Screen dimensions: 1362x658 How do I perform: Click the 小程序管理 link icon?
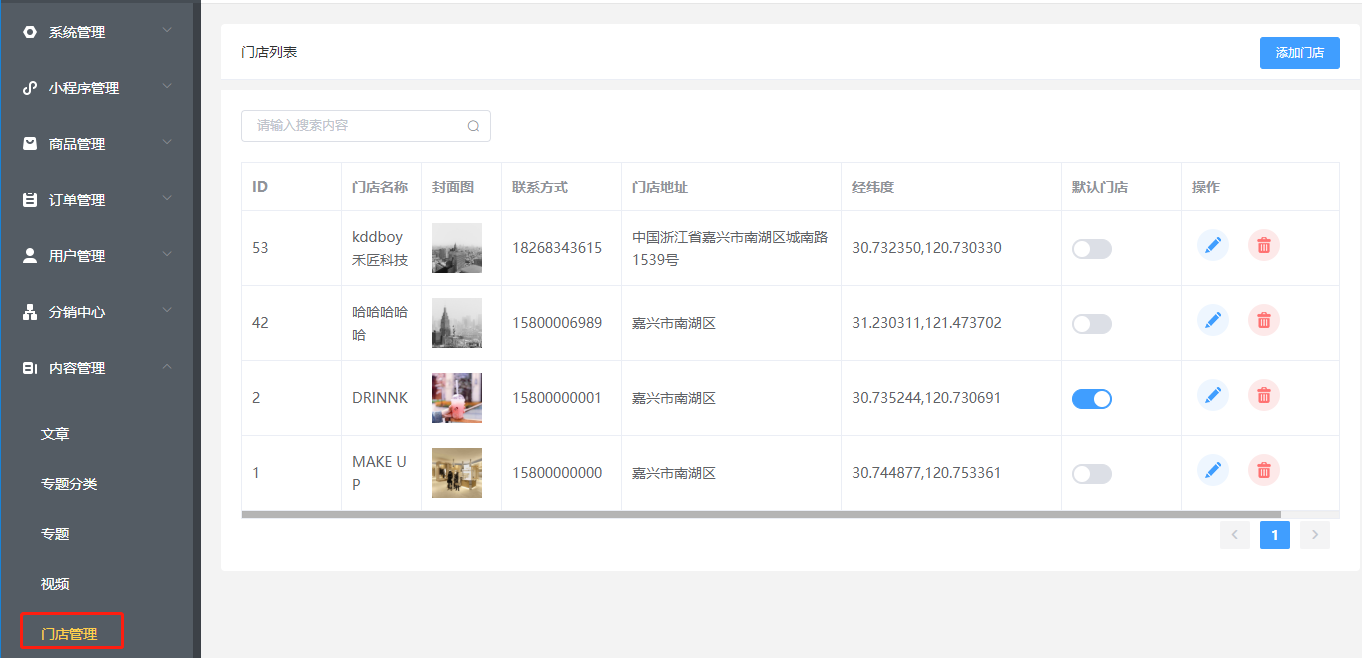point(30,88)
